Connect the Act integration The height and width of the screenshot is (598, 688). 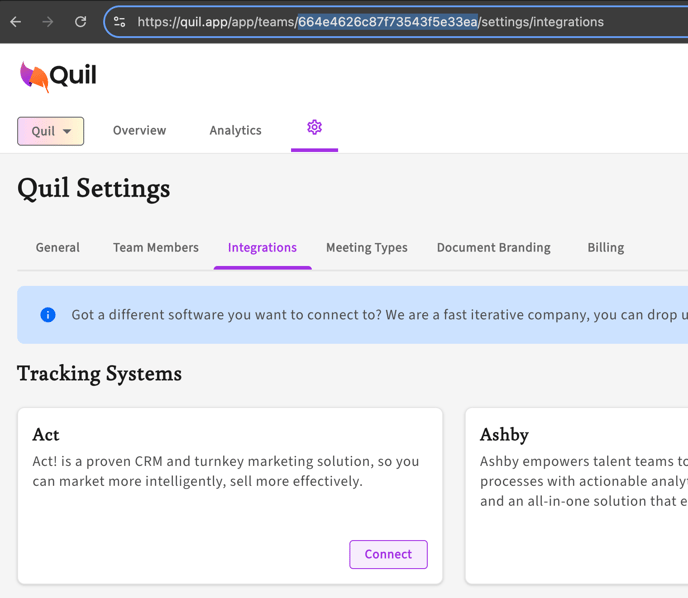tap(388, 555)
